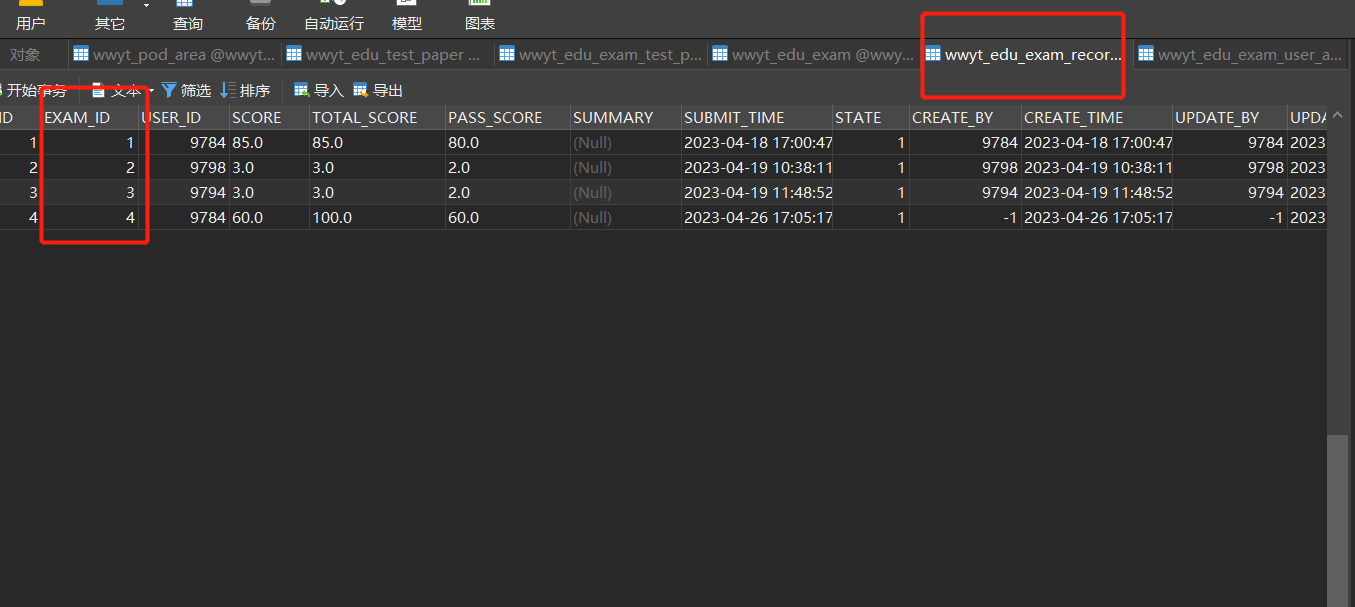Viewport: 1355px width, 607px height.
Task: Click the STATE column header
Action: 871,118
